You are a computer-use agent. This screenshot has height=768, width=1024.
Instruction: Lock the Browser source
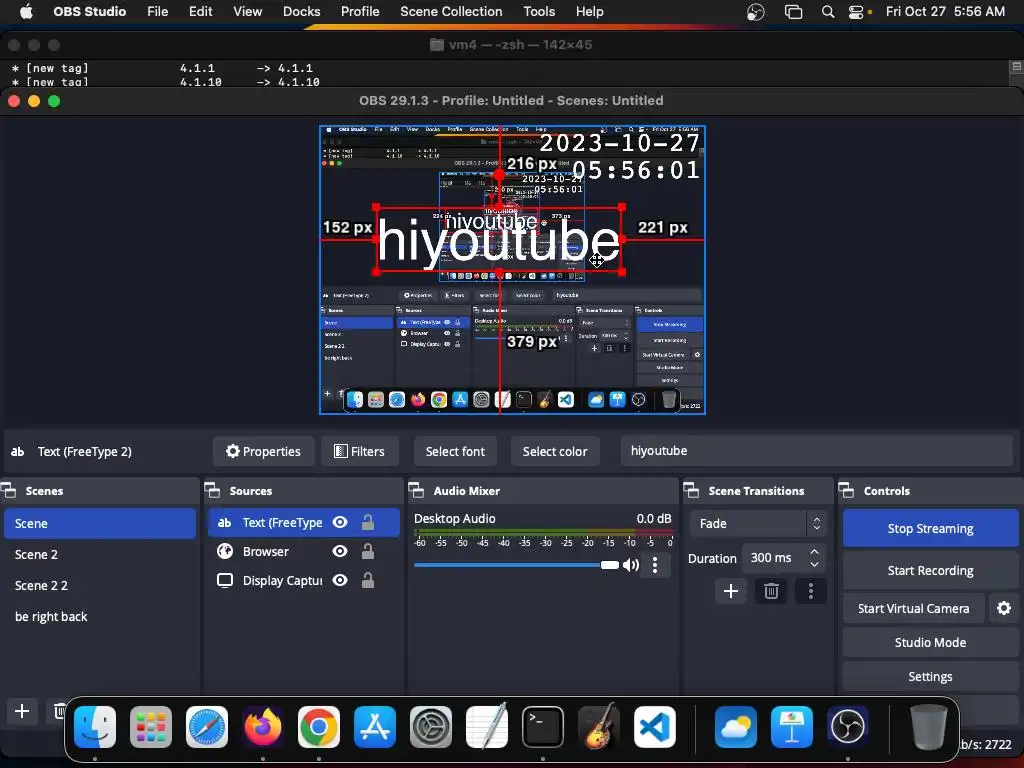click(368, 552)
